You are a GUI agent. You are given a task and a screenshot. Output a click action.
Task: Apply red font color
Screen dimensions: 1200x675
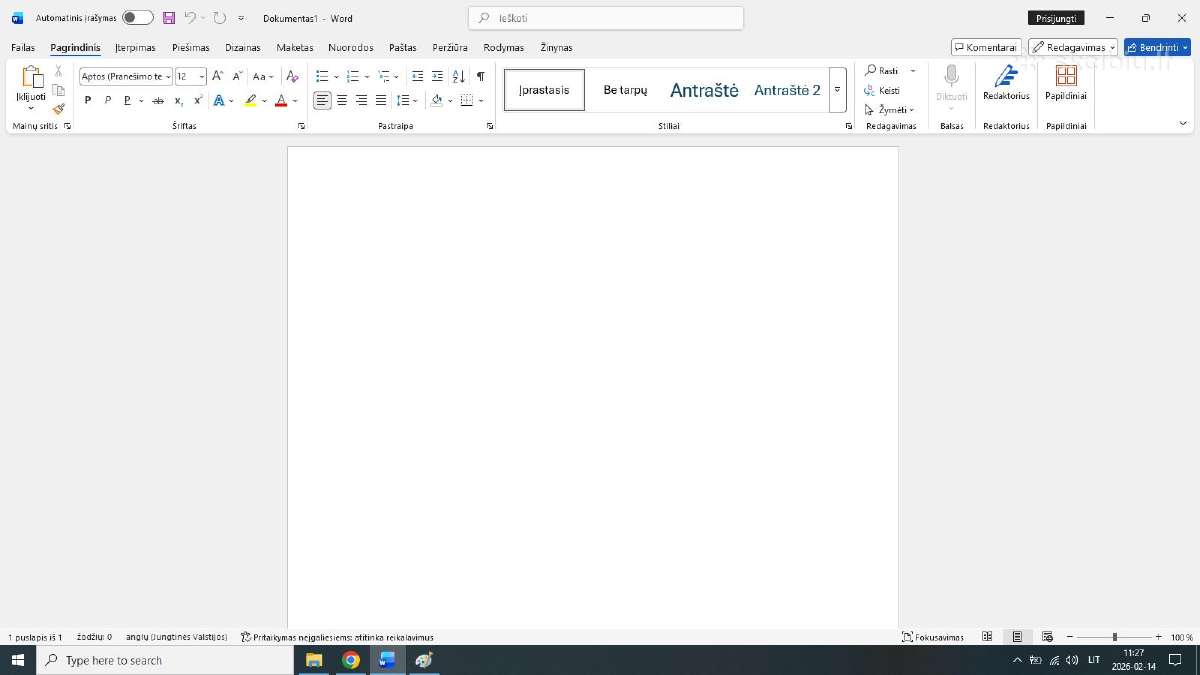coord(281,100)
